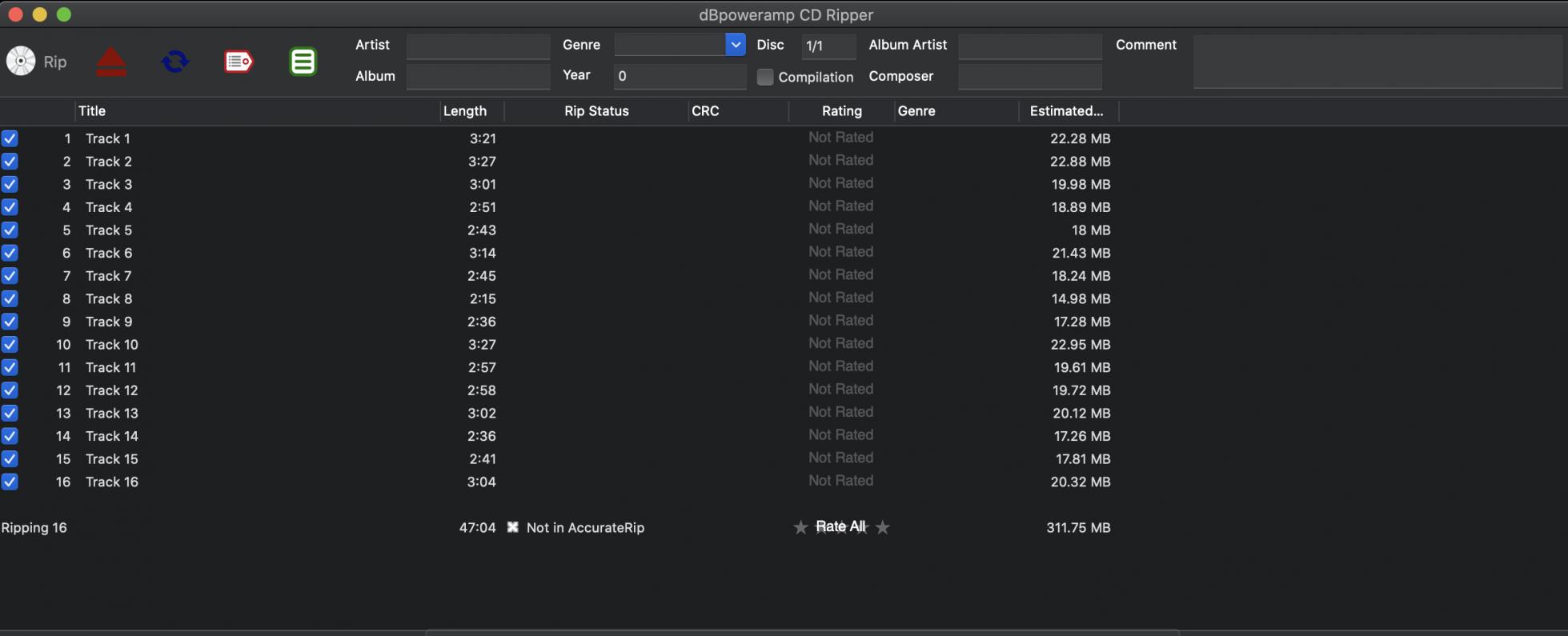The image size is (1568, 636).
Task: Uncheck Track 1 checkbox
Action: pos(10,138)
